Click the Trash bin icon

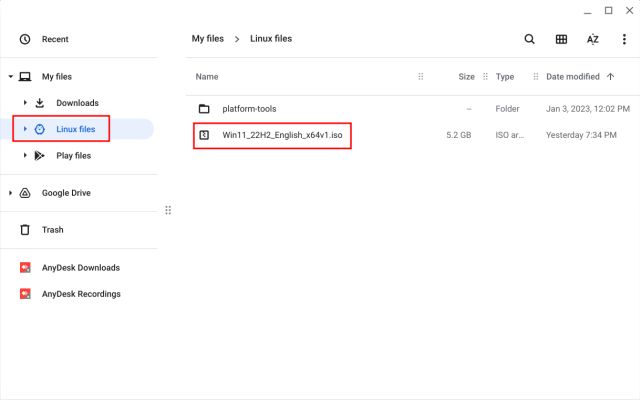point(25,230)
